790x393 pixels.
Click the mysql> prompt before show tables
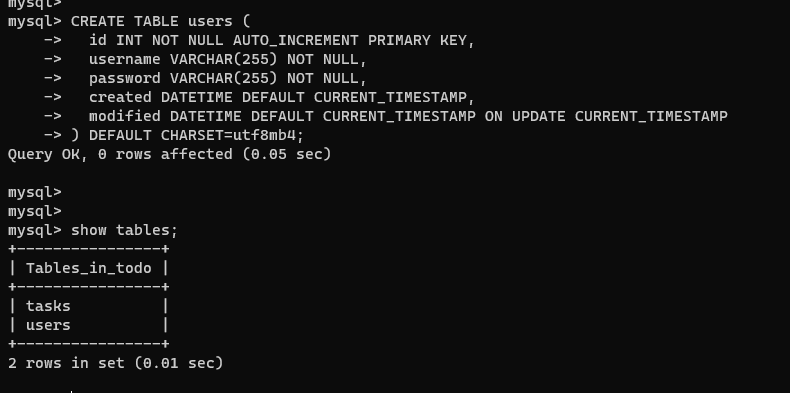pyautogui.click(x=35, y=230)
